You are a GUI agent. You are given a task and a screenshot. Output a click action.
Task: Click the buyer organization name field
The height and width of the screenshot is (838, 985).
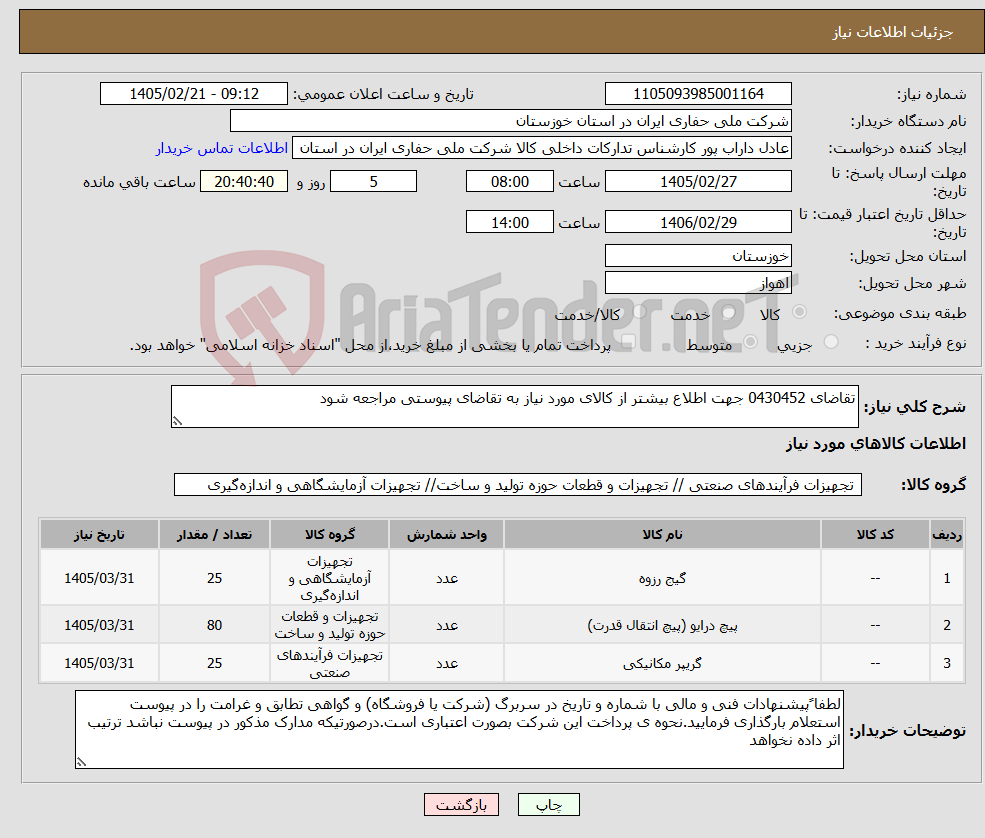click(x=510, y=121)
